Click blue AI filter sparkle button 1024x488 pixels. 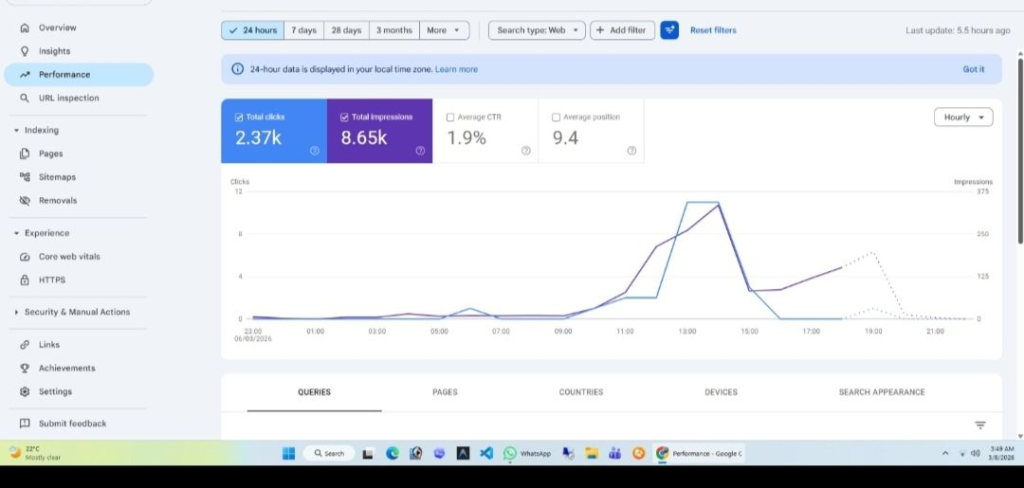coord(669,30)
